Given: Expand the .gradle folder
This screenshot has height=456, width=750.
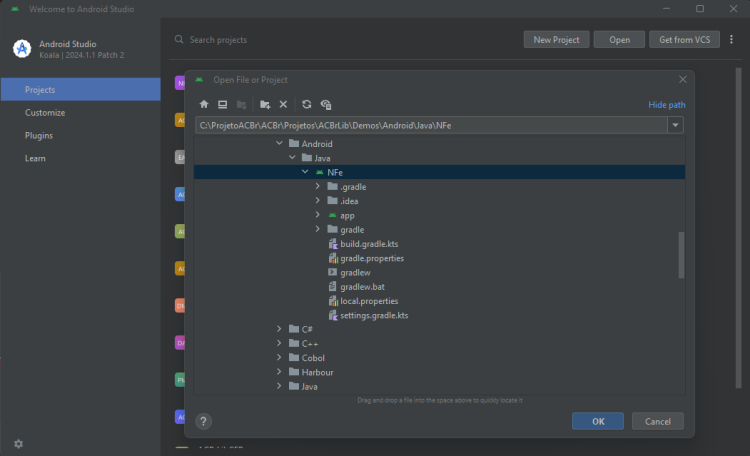Looking at the screenshot, I should (x=318, y=186).
